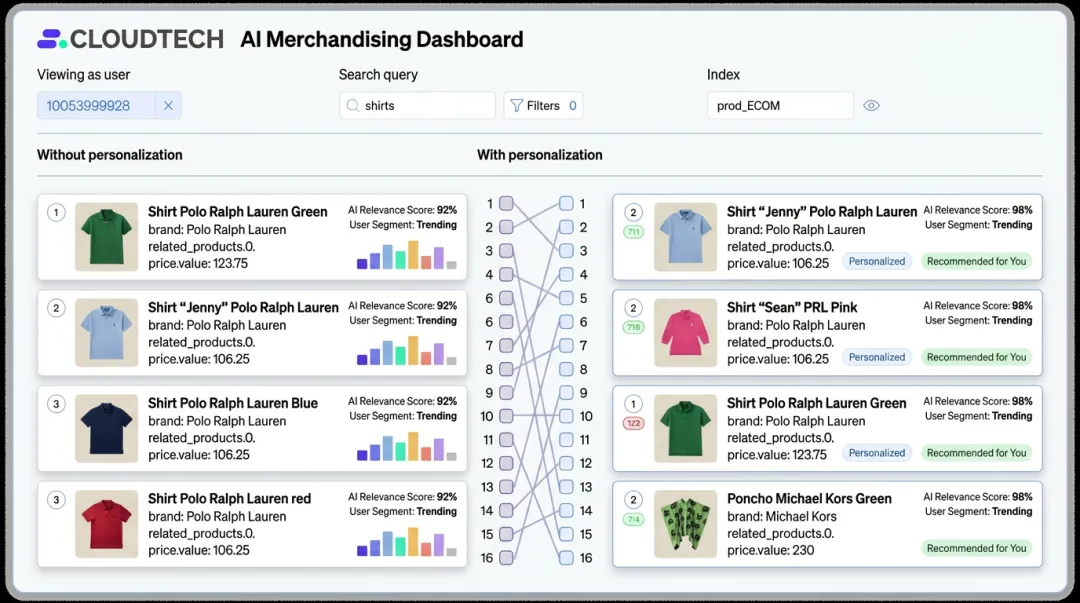Check right-column checkbox numbered 11
This screenshot has width=1080, height=603.
coord(566,440)
